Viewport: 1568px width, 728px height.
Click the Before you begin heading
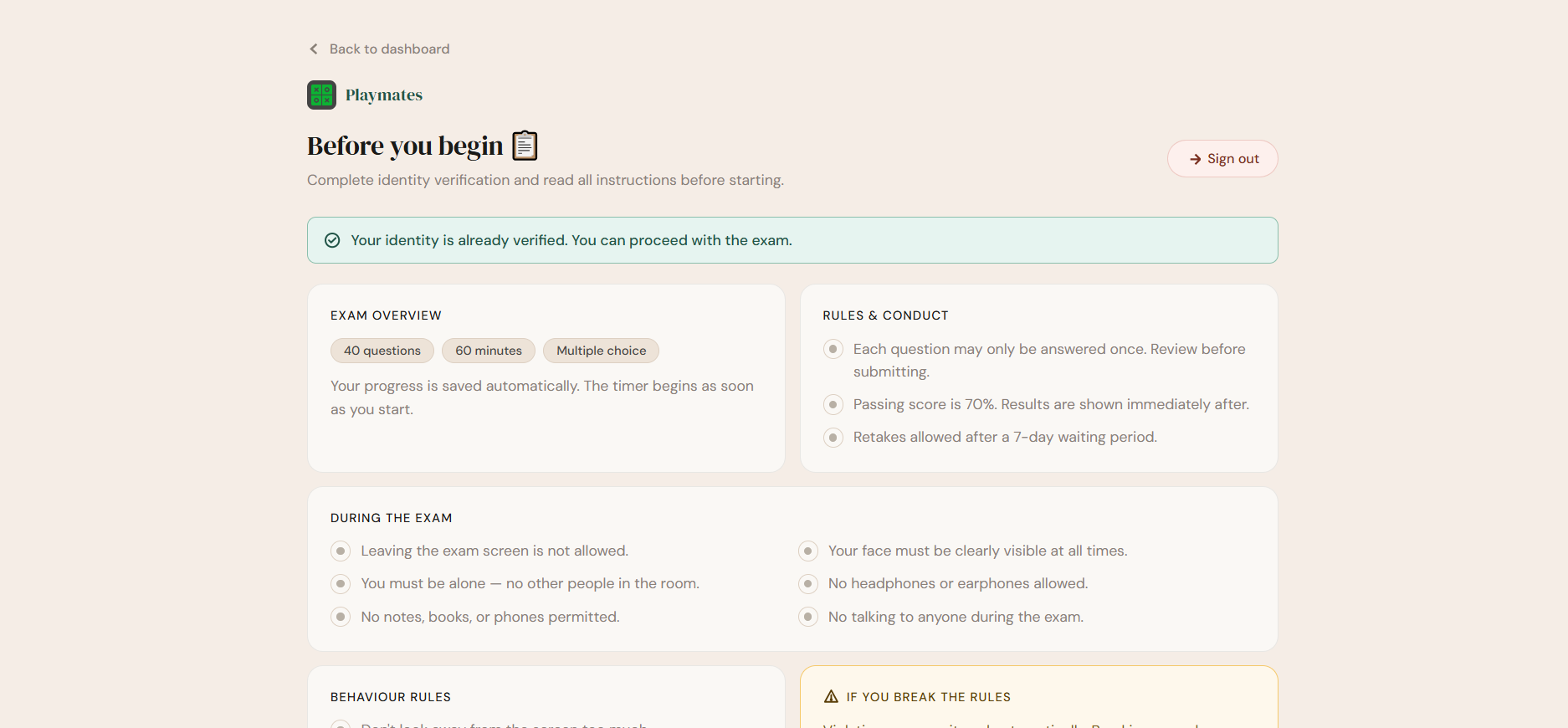[x=405, y=146]
